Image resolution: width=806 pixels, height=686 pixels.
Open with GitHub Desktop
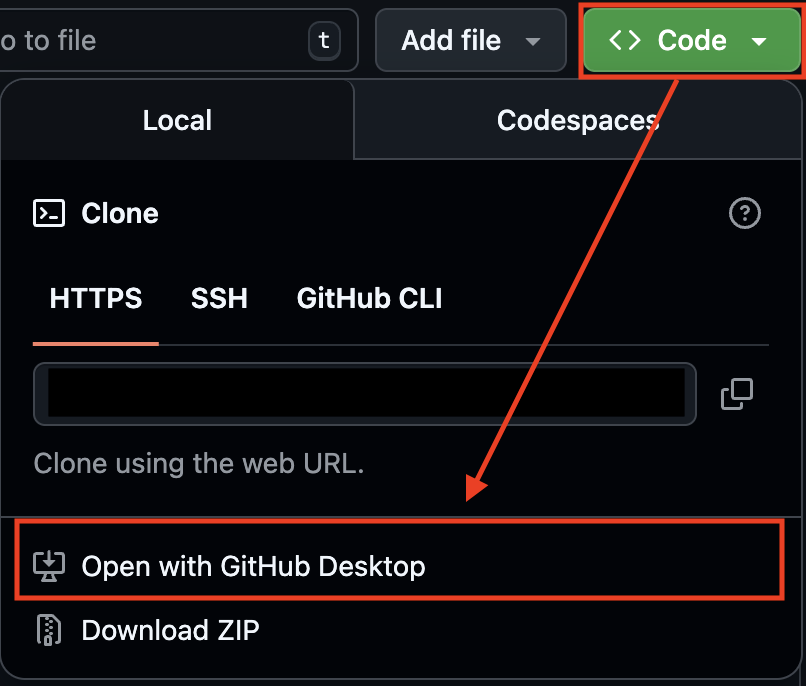pos(253,566)
